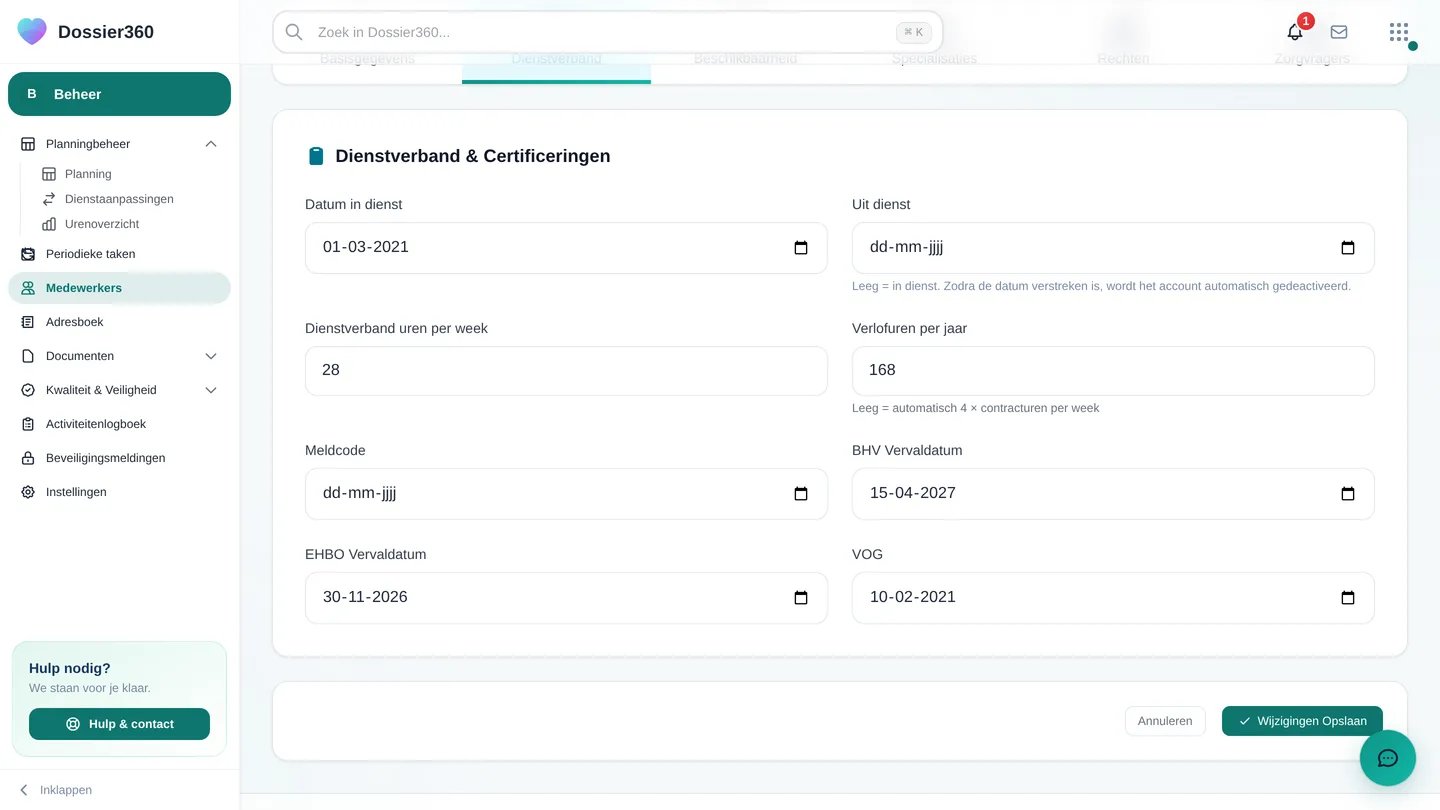Open the notifications bell
1440x810 pixels.
[1295, 32]
